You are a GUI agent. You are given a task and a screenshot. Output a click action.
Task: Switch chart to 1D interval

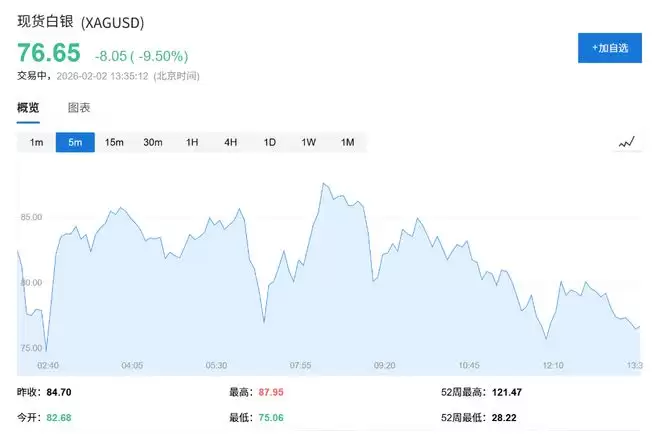[x=270, y=142]
